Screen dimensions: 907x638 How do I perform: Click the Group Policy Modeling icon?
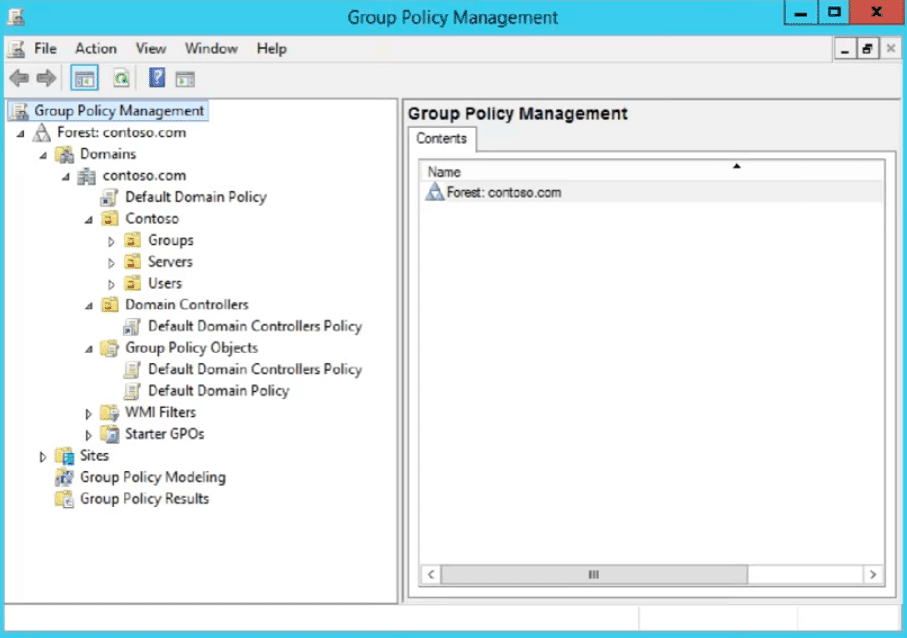tap(64, 477)
